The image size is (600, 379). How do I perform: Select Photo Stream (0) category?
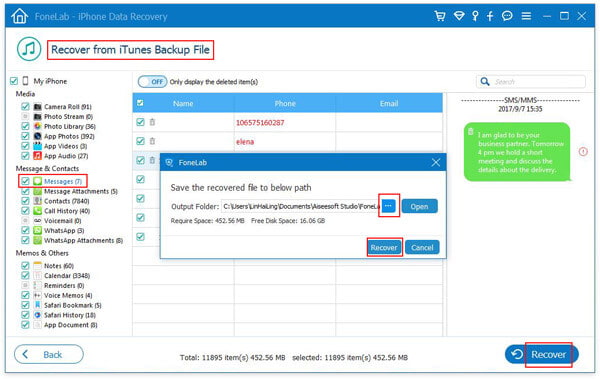(68, 116)
